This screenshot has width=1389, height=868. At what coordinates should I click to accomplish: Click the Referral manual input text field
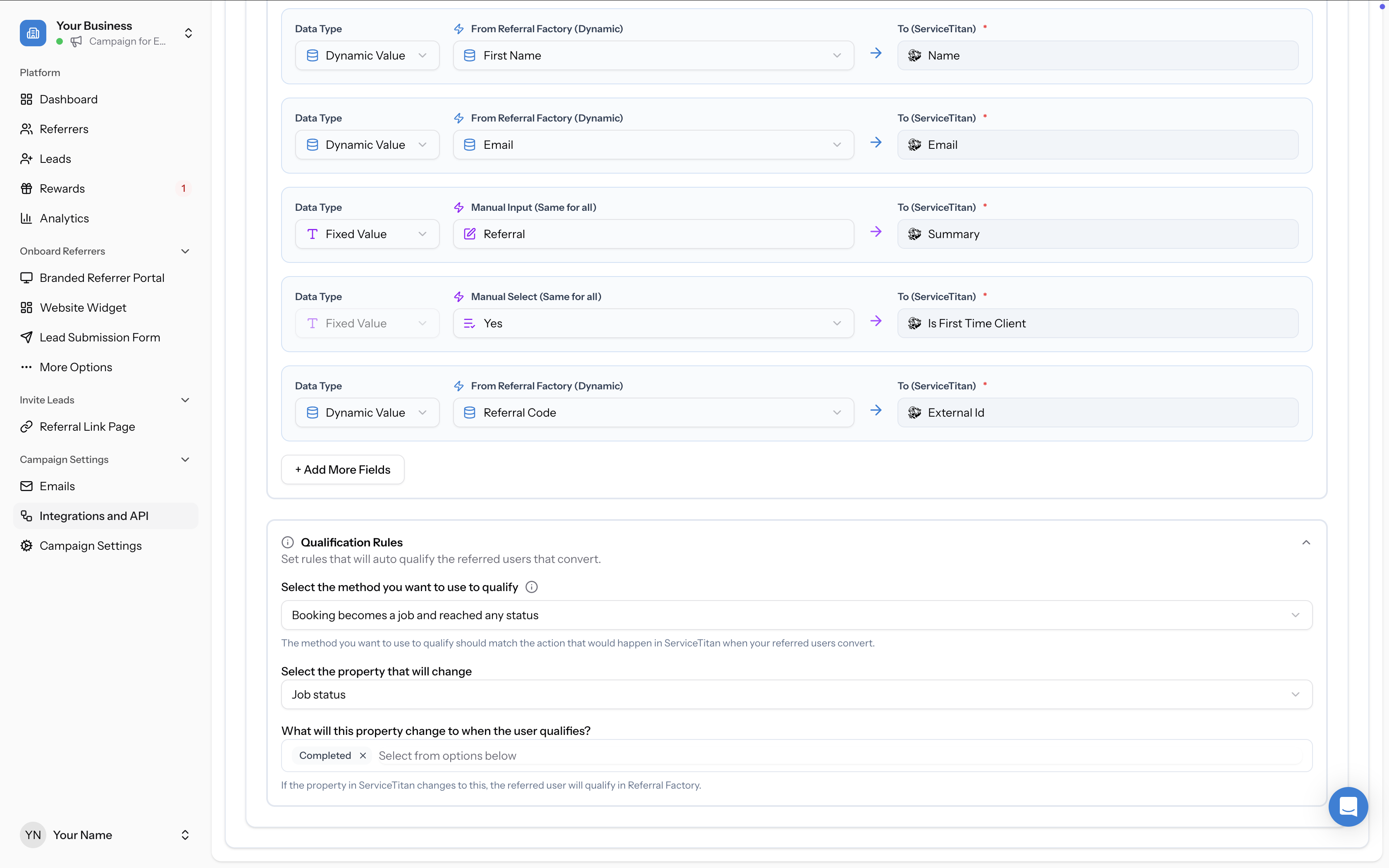(x=653, y=234)
